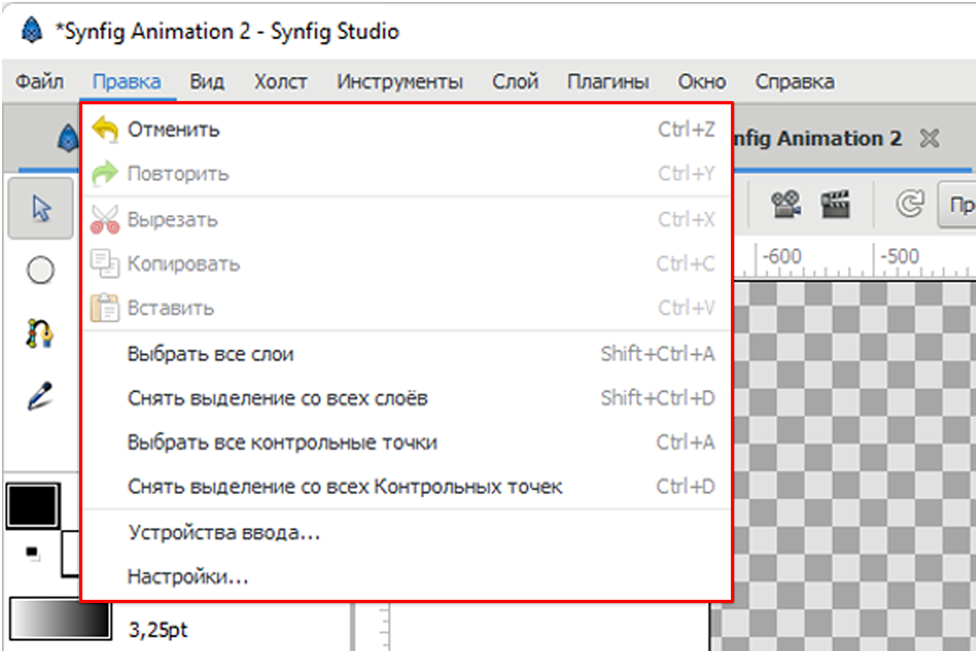This screenshot has height=653, width=978.
Task: Choose Отменить from the menu
Action: (407, 130)
